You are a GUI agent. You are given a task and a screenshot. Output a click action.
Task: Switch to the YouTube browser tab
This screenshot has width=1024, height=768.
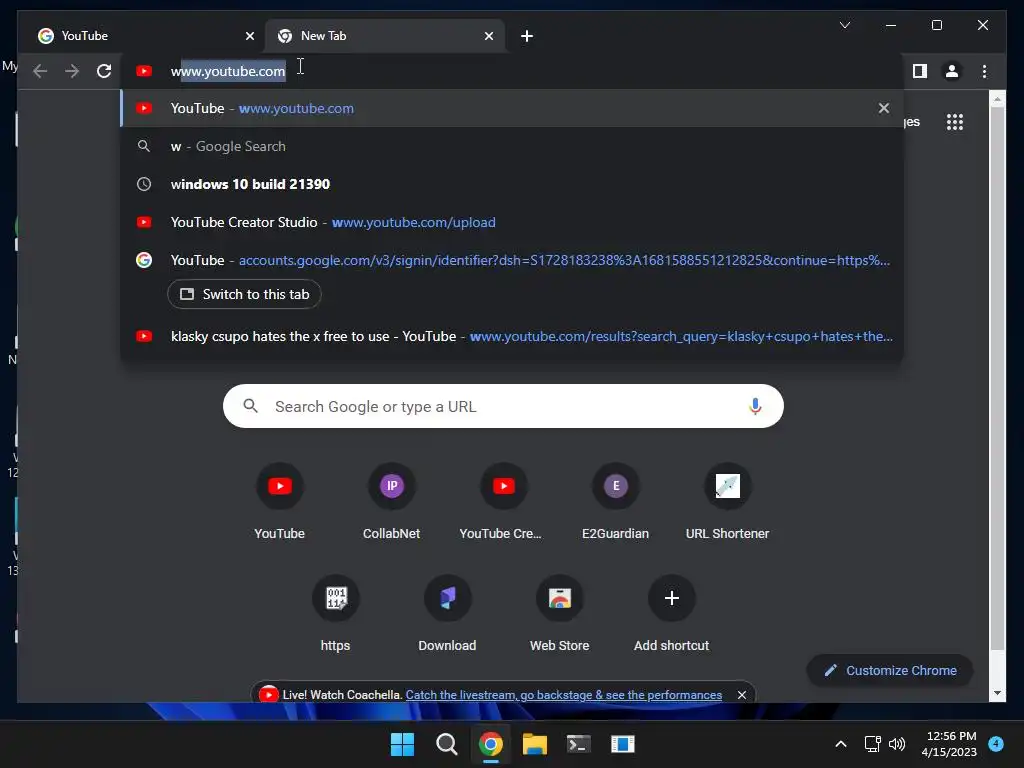[x=145, y=36]
